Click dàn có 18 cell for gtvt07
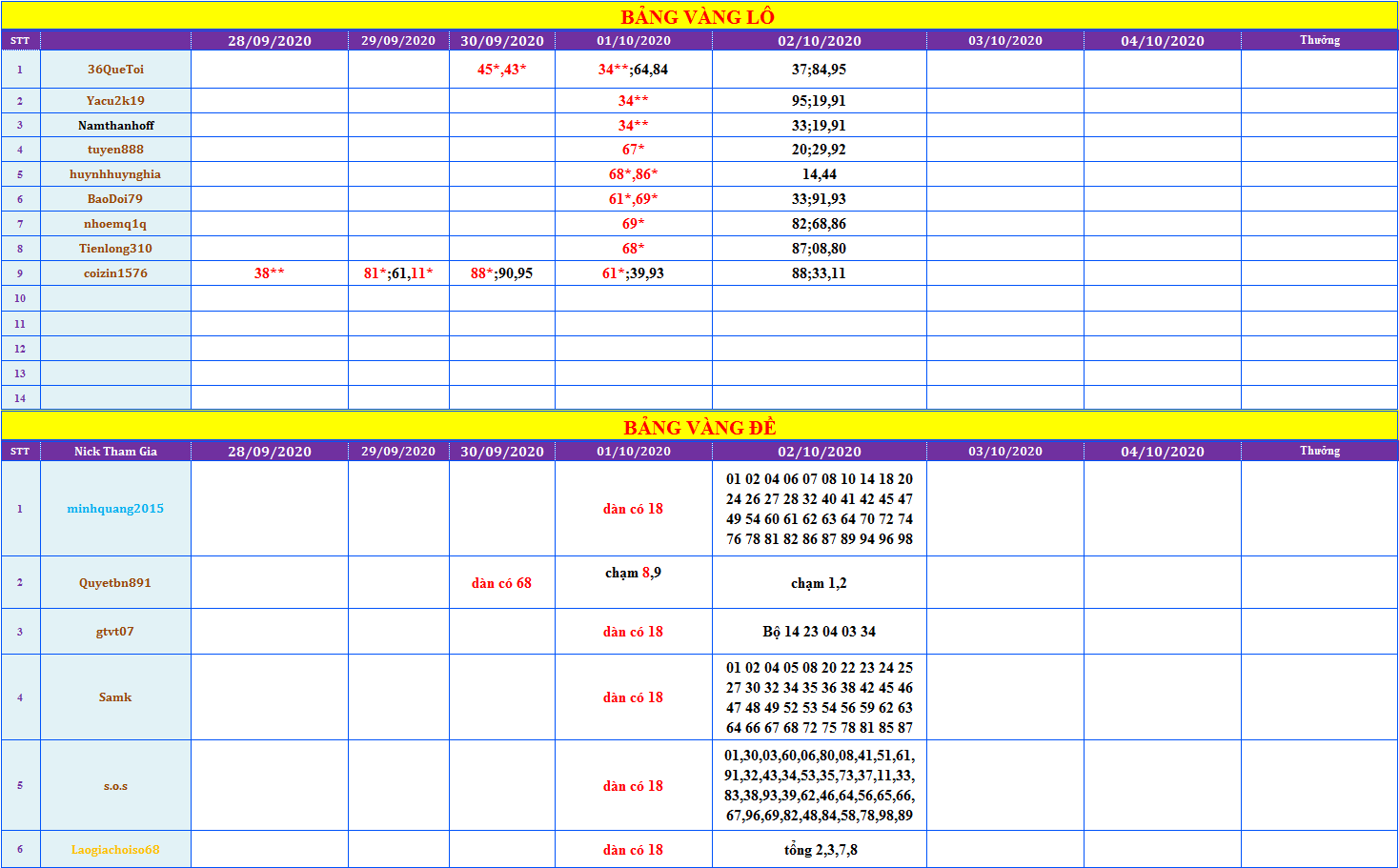 pyautogui.click(x=634, y=631)
